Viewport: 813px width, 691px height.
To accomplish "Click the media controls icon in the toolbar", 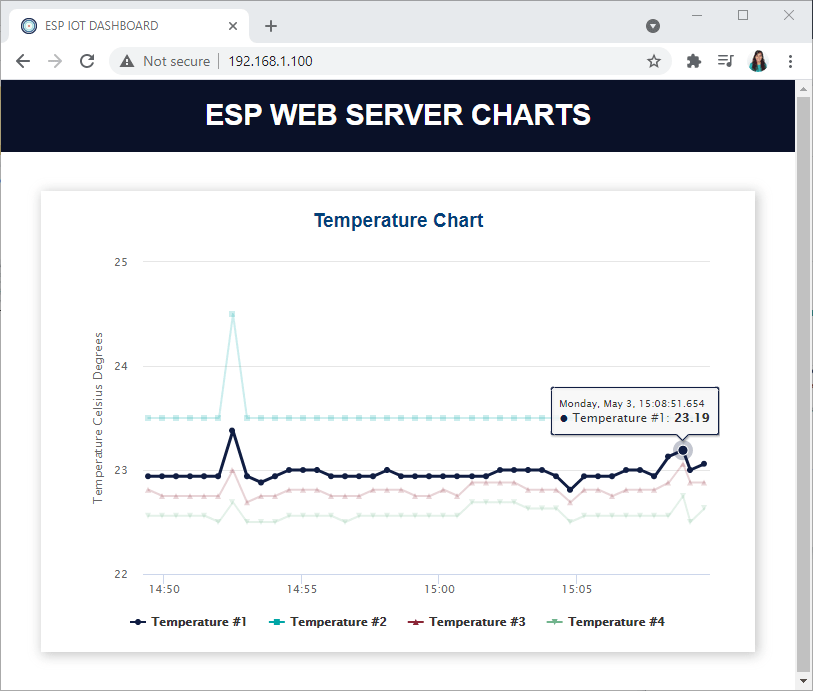I will pos(725,60).
